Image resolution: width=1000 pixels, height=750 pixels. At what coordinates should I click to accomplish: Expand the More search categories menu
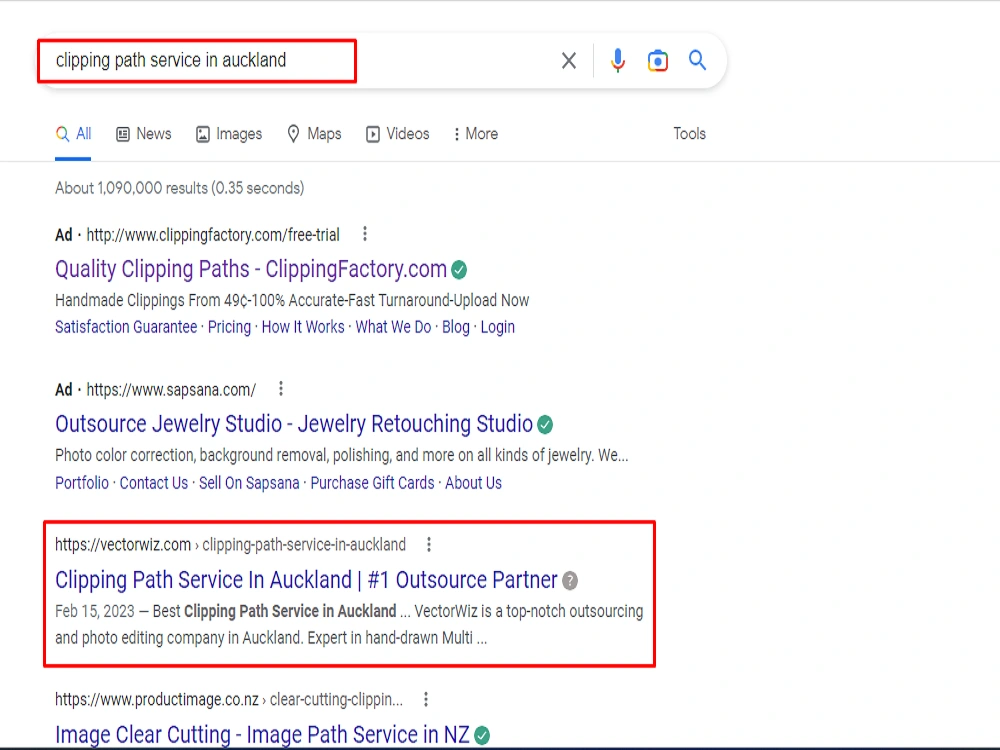(476, 134)
